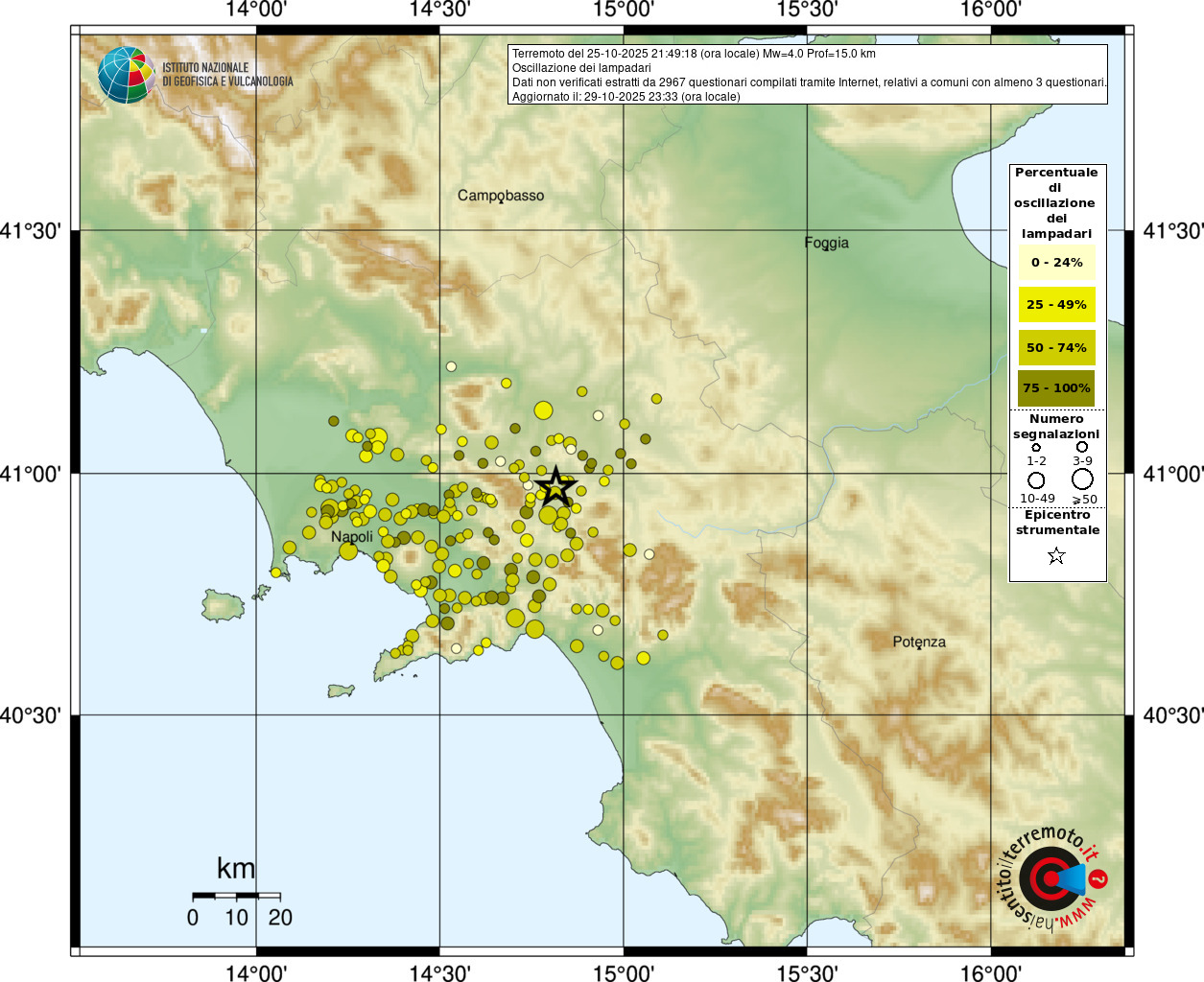Image resolution: width=1204 pixels, height=982 pixels.
Task: Click the bottom 15°30' longitude label
Action: click(807, 972)
